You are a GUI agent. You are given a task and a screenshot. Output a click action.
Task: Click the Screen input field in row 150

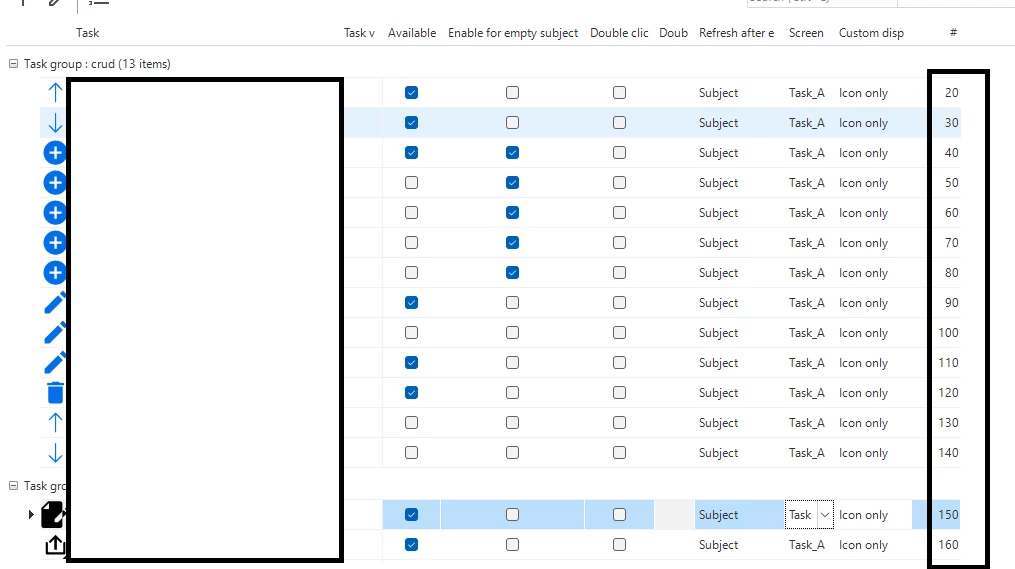[x=801, y=515]
